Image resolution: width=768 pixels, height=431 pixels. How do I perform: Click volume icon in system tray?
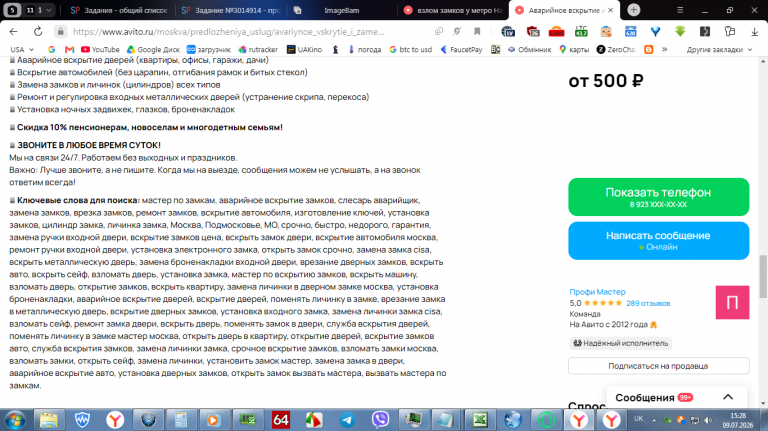pyautogui.click(x=708, y=420)
